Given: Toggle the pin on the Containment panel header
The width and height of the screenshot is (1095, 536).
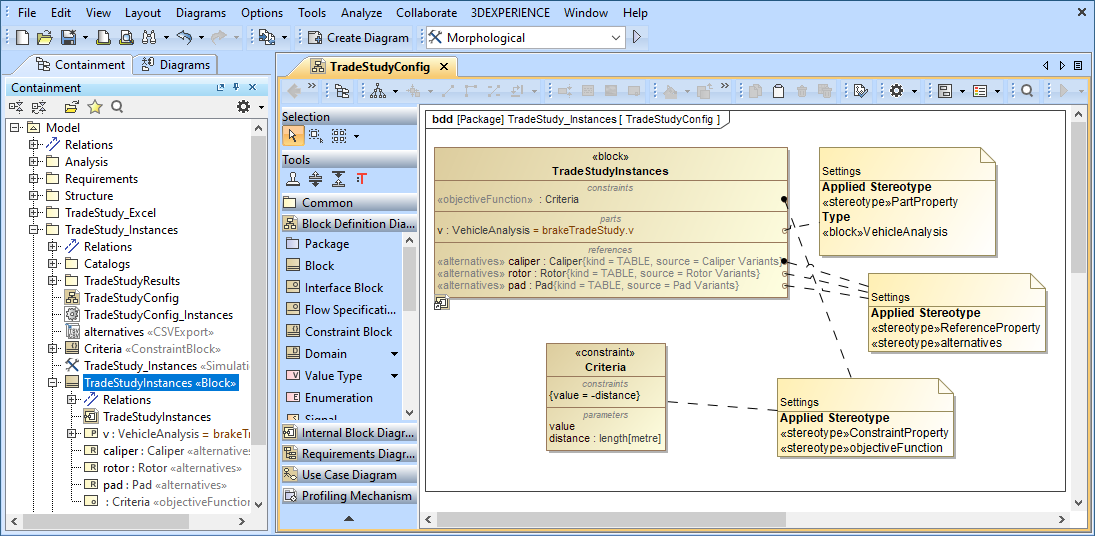Looking at the screenshot, I should pyautogui.click(x=237, y=88).
